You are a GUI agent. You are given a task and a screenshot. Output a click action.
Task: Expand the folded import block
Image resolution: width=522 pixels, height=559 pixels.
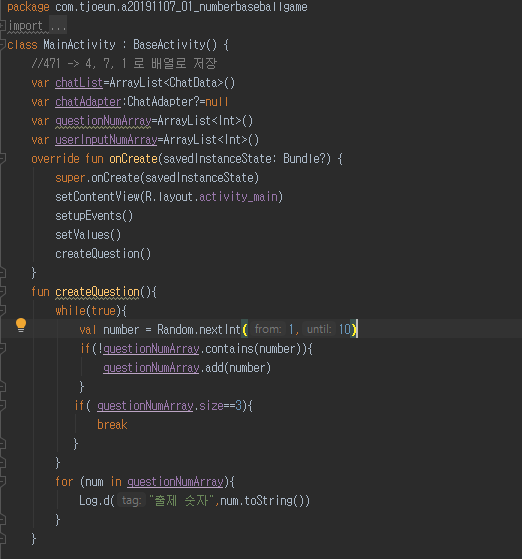2,26
